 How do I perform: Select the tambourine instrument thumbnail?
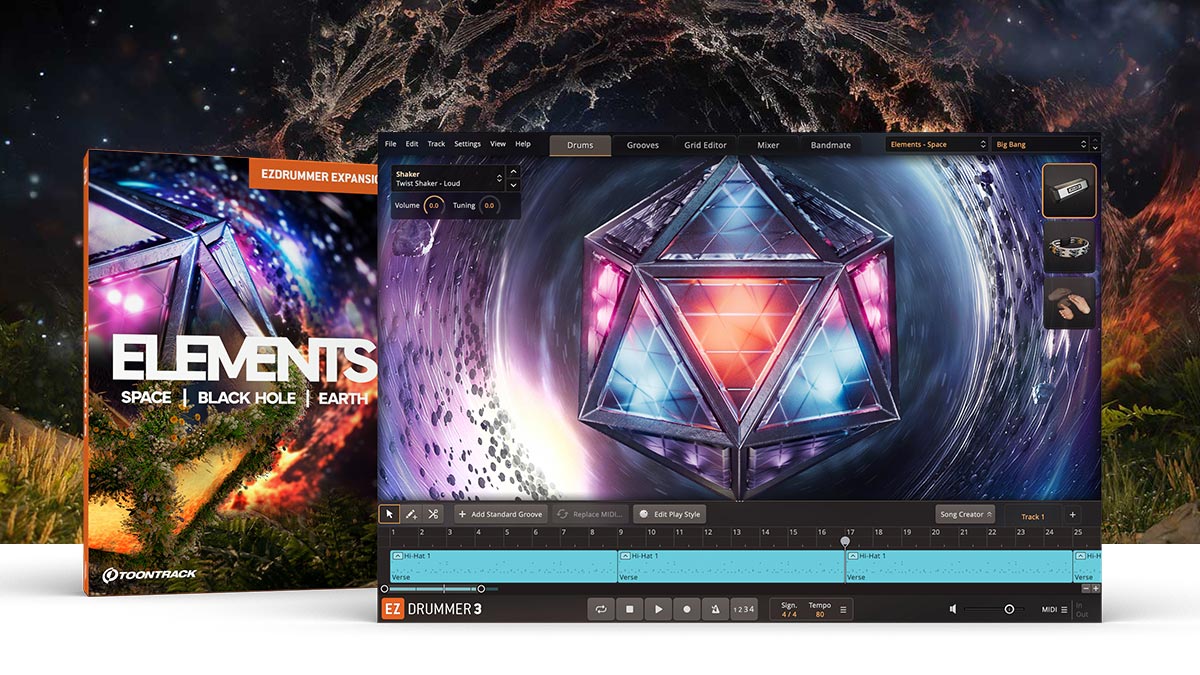pyautogui.click(x=1069, y=247)
